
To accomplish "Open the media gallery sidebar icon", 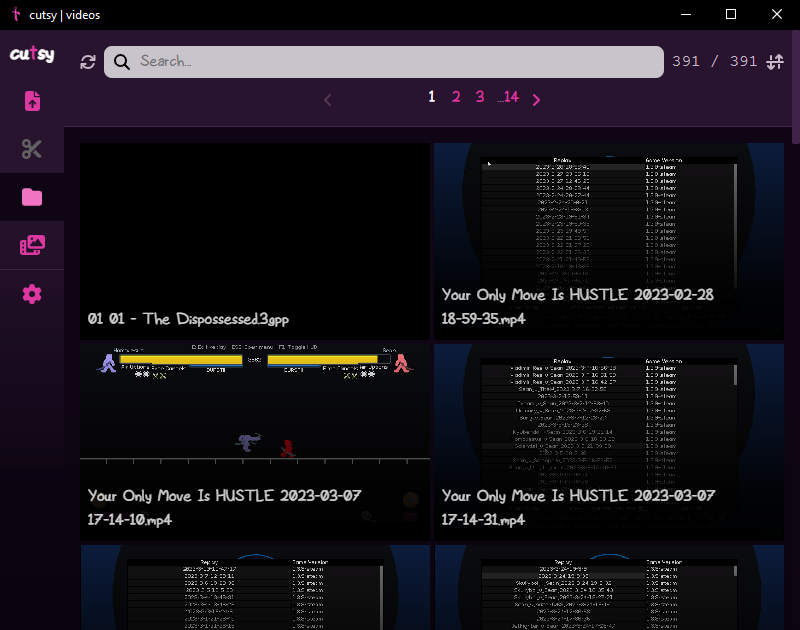I will point(32,245).
